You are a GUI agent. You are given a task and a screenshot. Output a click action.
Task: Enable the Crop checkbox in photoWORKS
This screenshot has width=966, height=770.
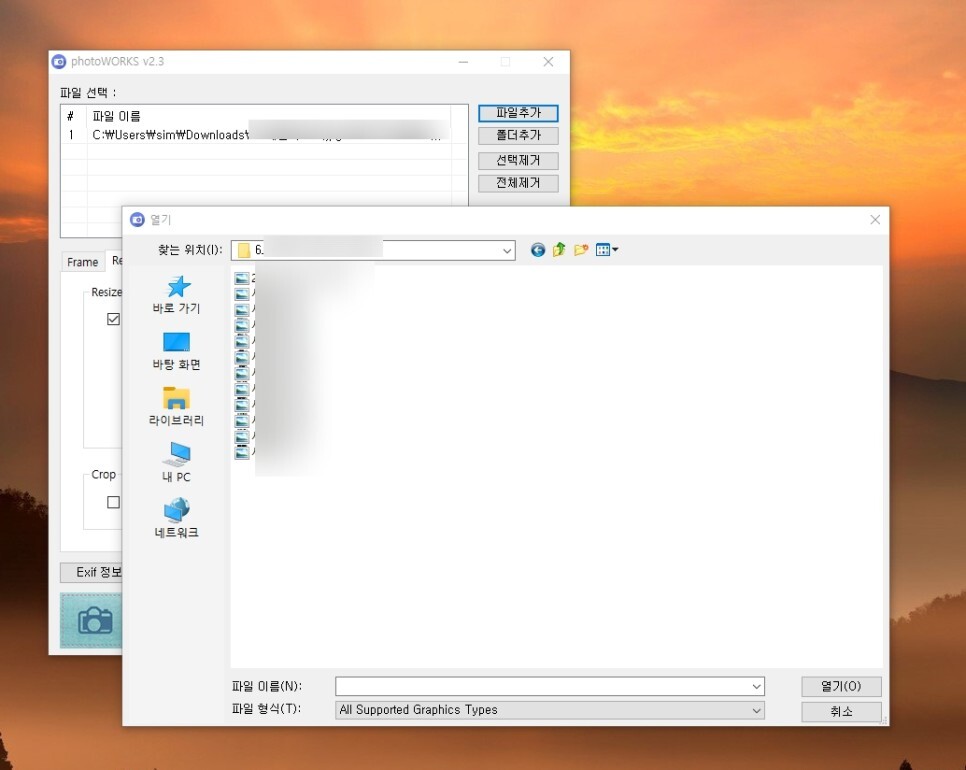(113, 502)
